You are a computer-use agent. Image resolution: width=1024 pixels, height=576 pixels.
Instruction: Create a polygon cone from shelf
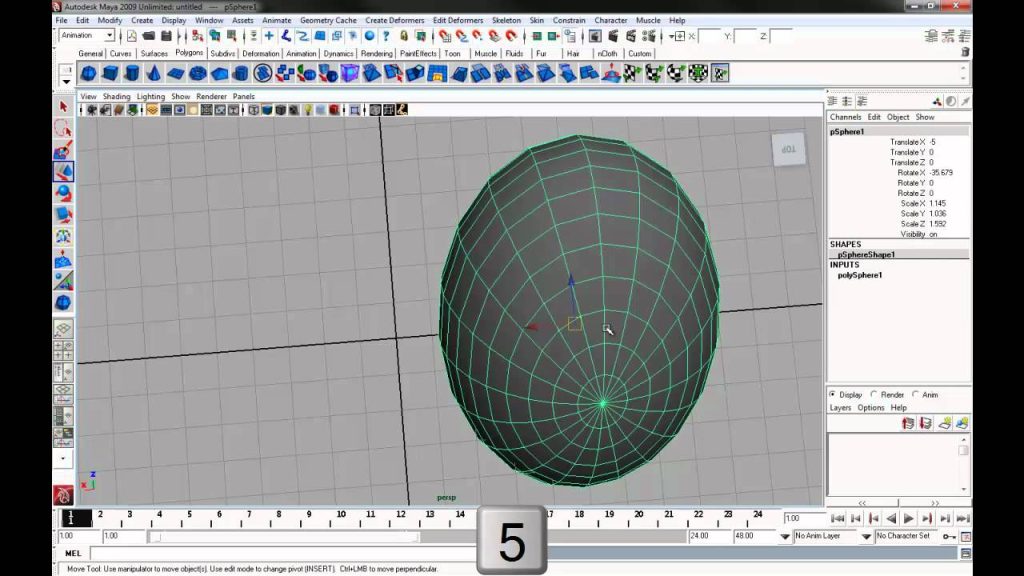(x=153, y=73)
